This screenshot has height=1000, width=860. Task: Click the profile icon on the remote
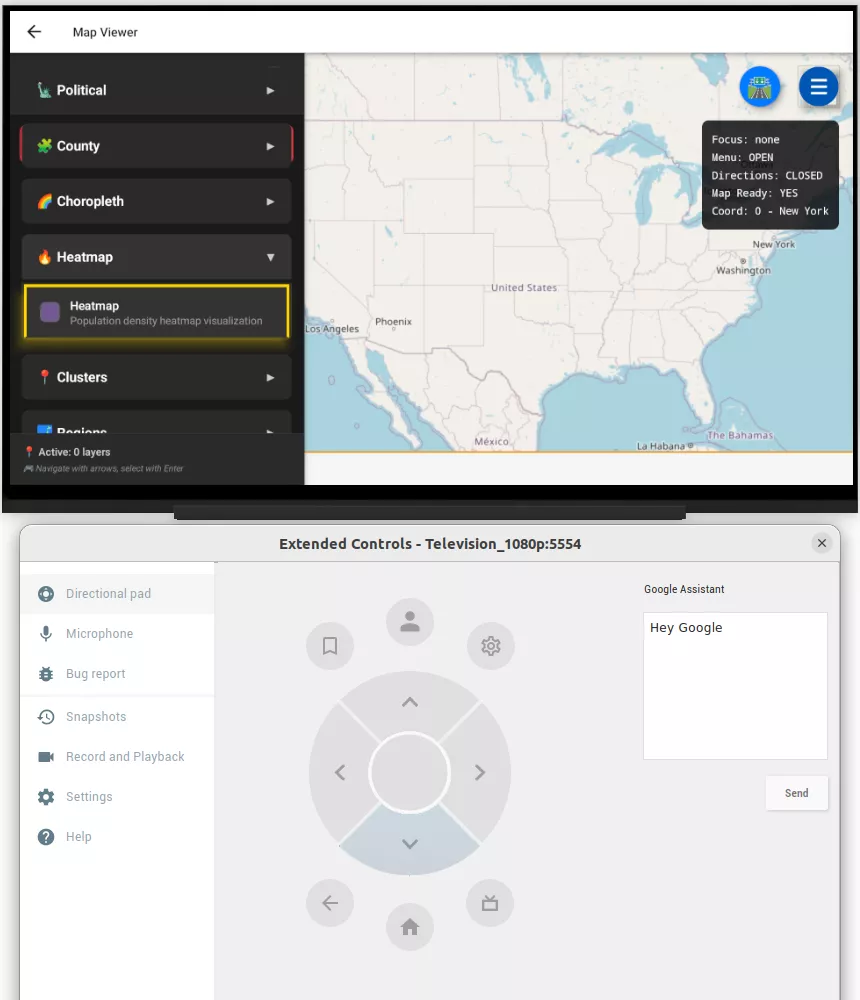coord(410,621)
